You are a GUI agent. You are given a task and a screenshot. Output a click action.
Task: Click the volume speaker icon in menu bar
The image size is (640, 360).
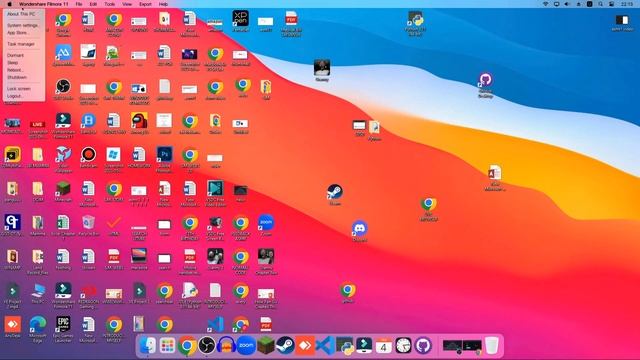[x=567, y=4]
